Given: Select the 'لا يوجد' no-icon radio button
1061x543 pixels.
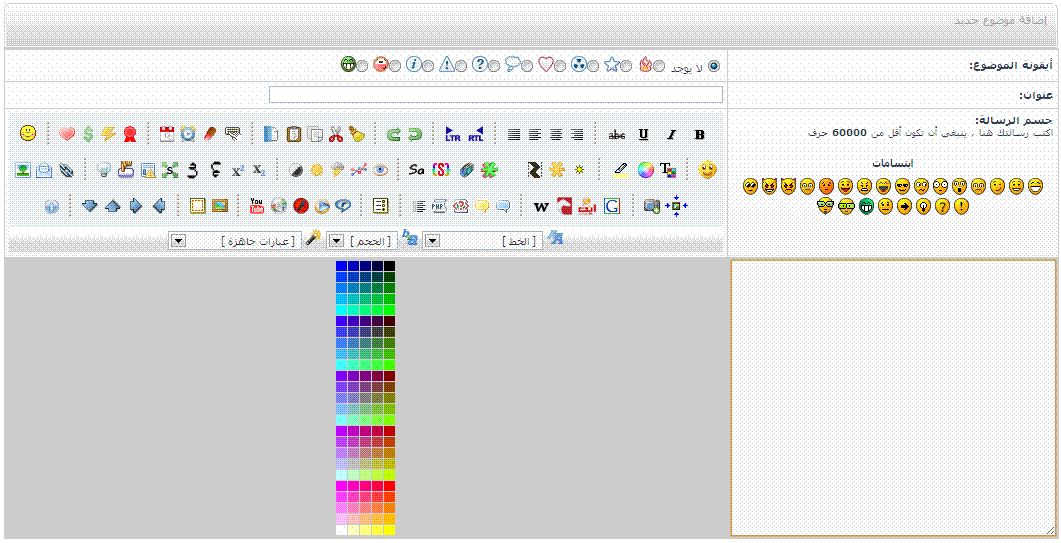Looking at the screenshot, I should coord(713,66).
